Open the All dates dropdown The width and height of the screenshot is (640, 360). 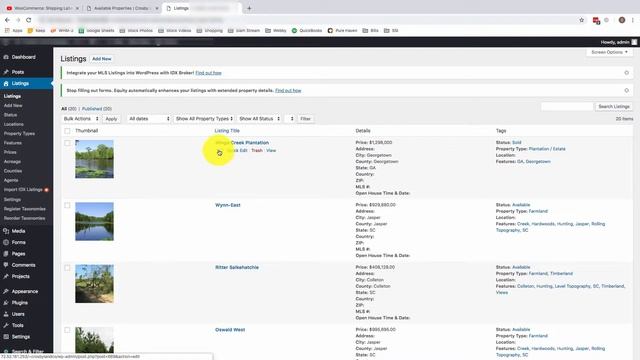(x=149, y=119)
